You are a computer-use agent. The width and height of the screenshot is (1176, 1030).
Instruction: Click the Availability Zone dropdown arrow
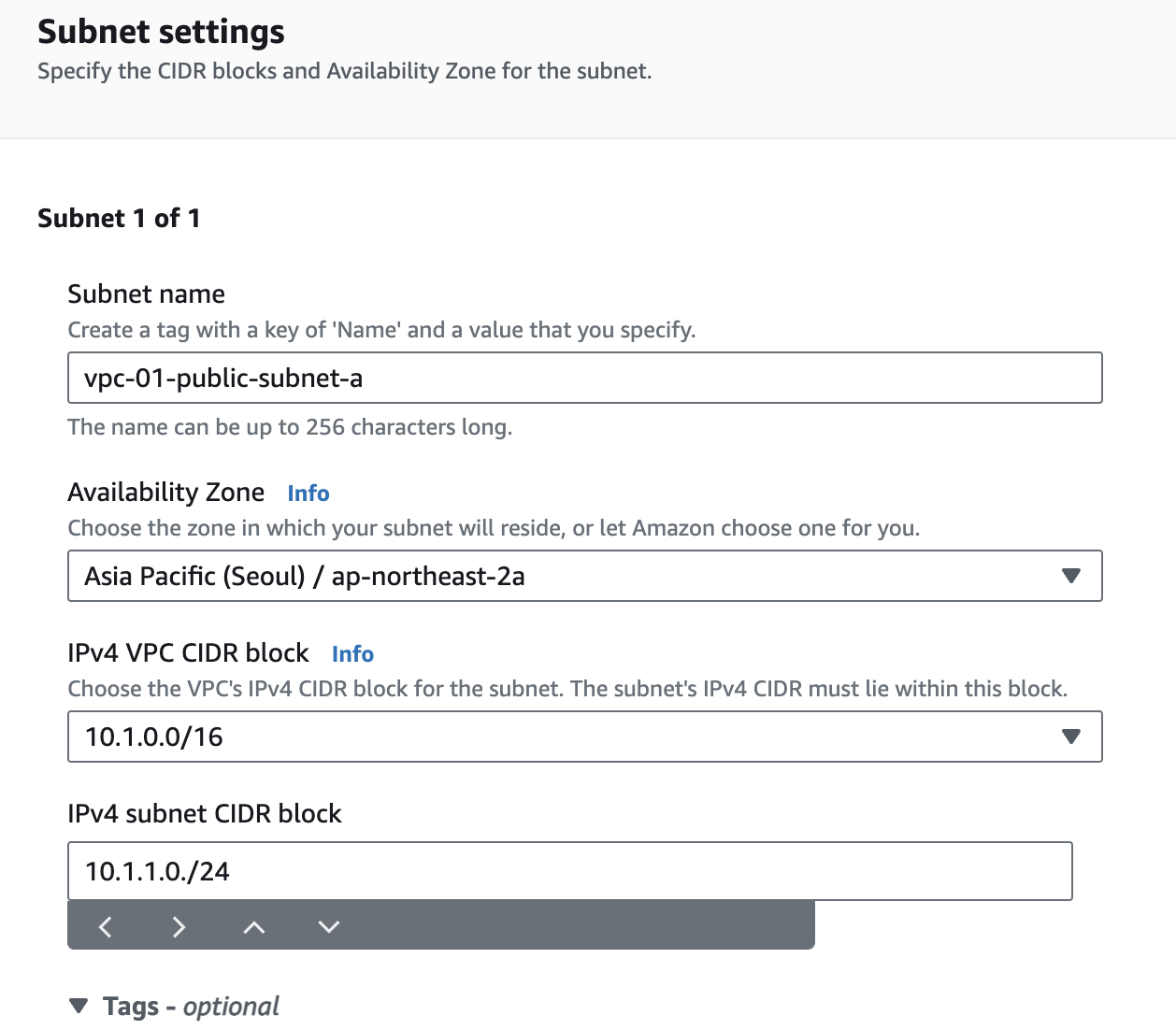1071,576
